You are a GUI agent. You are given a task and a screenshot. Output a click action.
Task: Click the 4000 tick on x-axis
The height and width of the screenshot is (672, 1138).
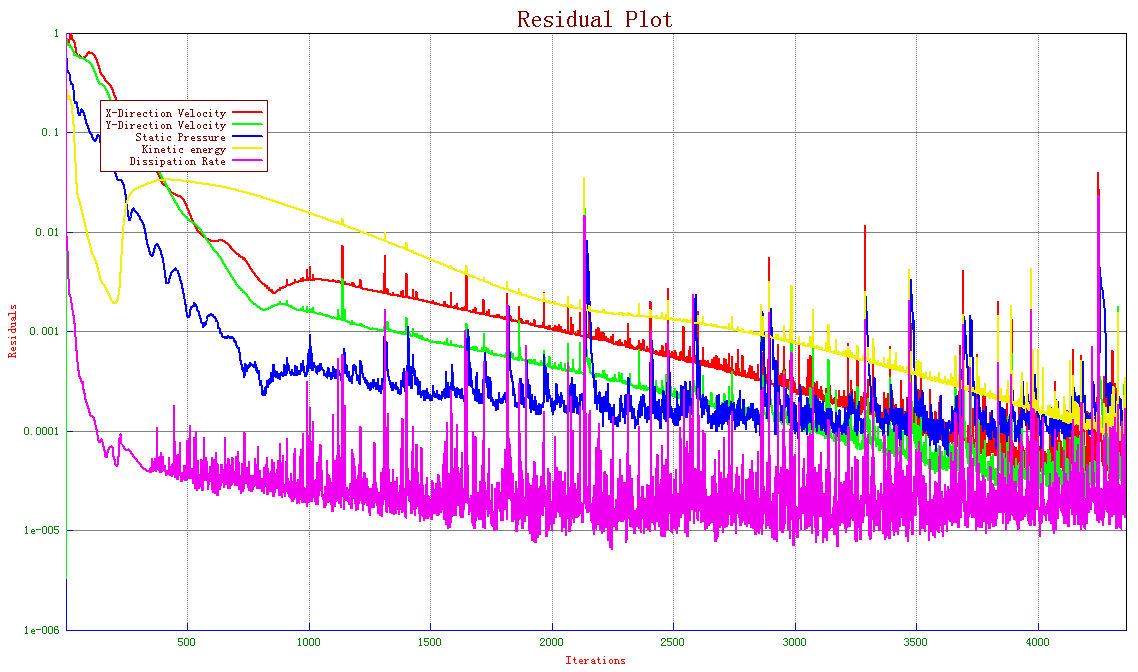(1038, 641)
